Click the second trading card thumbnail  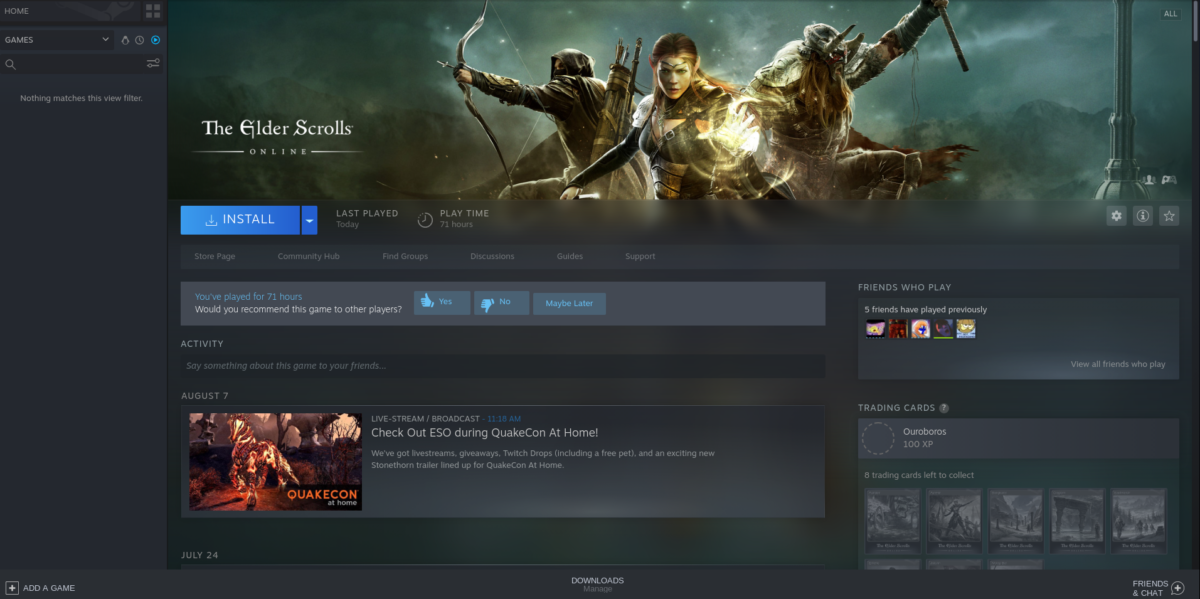tap(954, 520)
